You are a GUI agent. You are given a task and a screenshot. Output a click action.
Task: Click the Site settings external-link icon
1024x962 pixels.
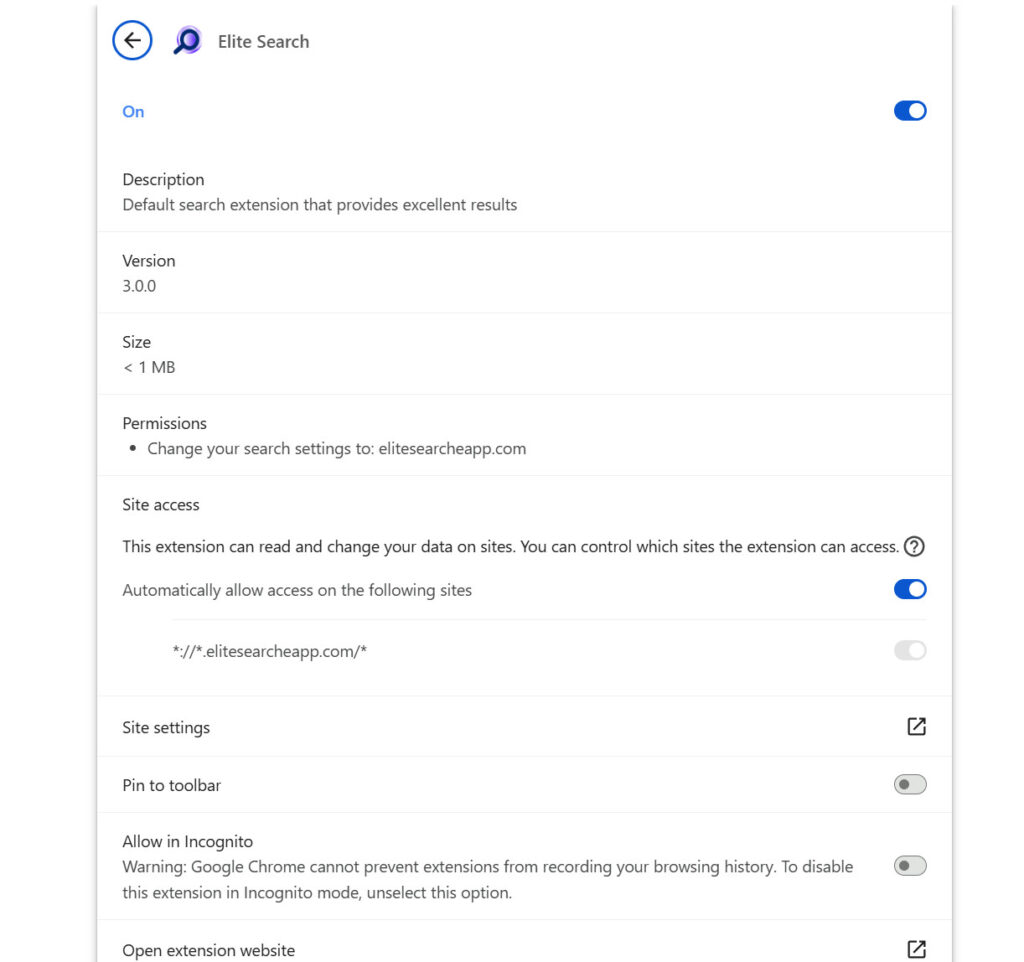[x=915, y=727]
